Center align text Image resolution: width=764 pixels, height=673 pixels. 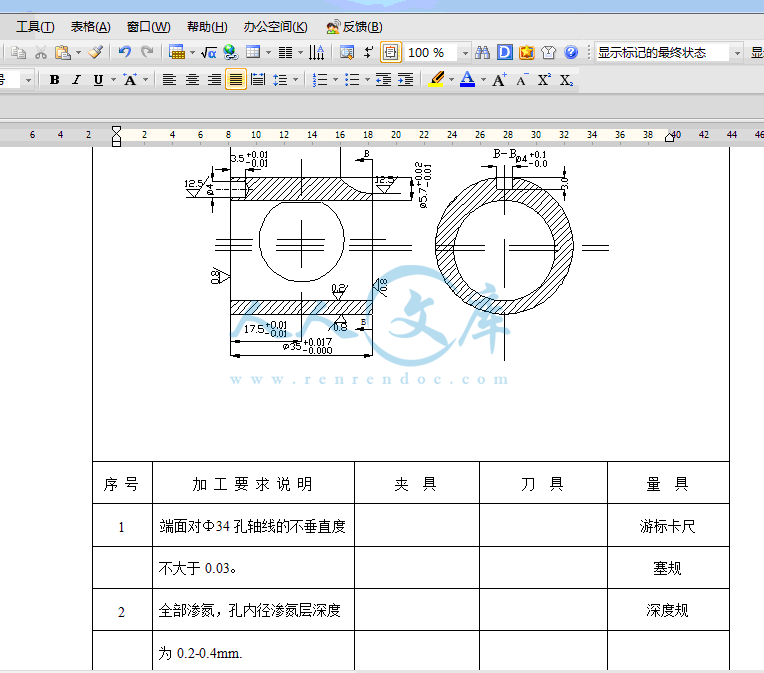tap(191, 79)
